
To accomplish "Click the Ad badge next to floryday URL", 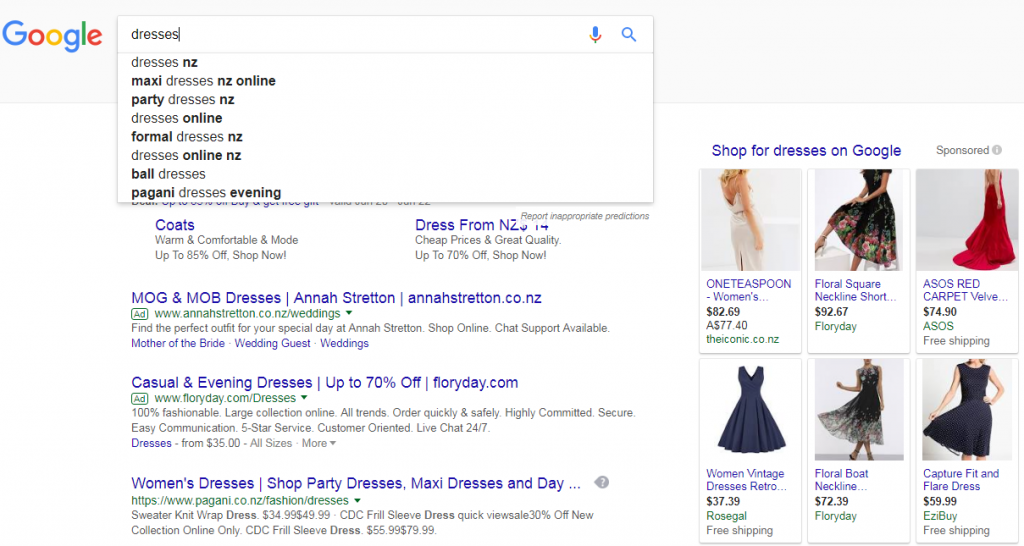I will click(140, 399).
